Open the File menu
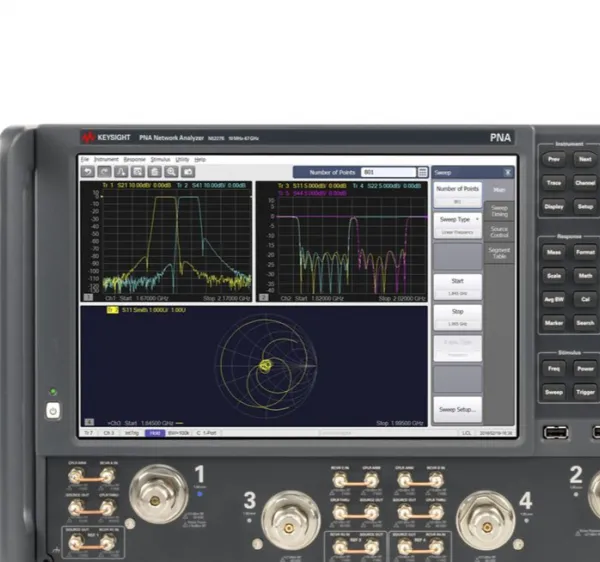The height and width of the screenshot is (562, 600). (x=85, y=160)
